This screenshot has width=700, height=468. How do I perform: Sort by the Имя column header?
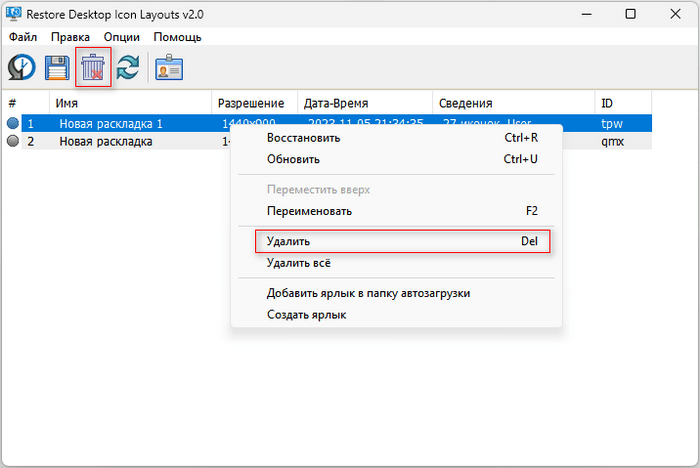130,103
